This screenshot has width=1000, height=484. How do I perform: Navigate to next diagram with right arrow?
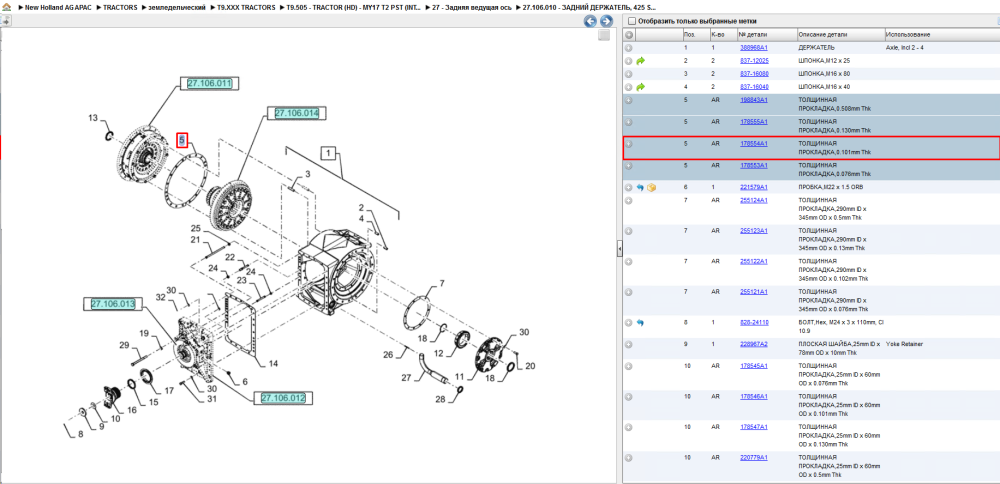(606, 21)
